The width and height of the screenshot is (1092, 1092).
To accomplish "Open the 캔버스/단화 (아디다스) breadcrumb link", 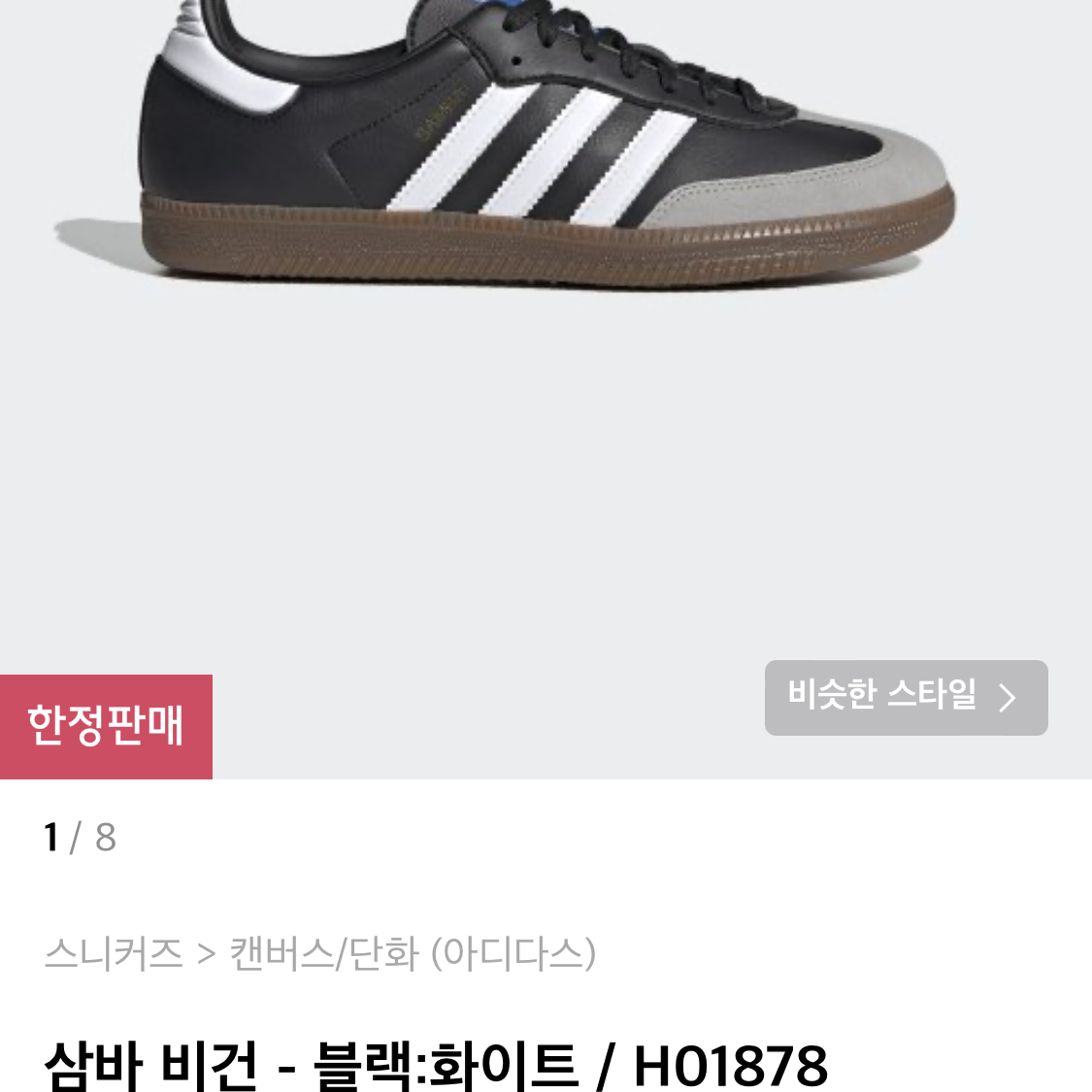I will (413, 953).
